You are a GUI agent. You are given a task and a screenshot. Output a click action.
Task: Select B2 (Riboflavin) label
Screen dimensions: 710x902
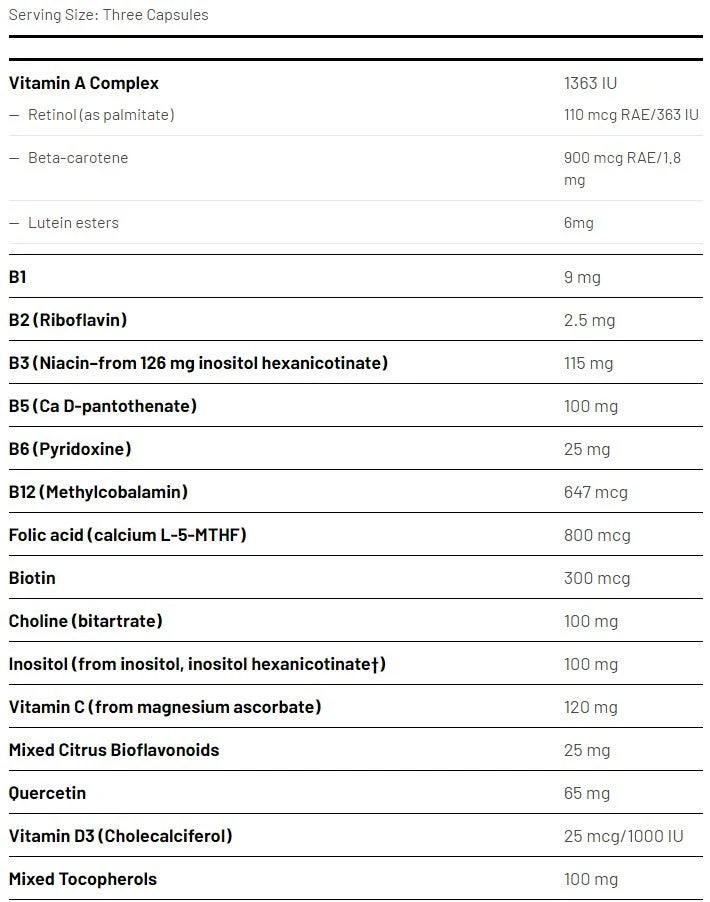[x=68, y=320]
